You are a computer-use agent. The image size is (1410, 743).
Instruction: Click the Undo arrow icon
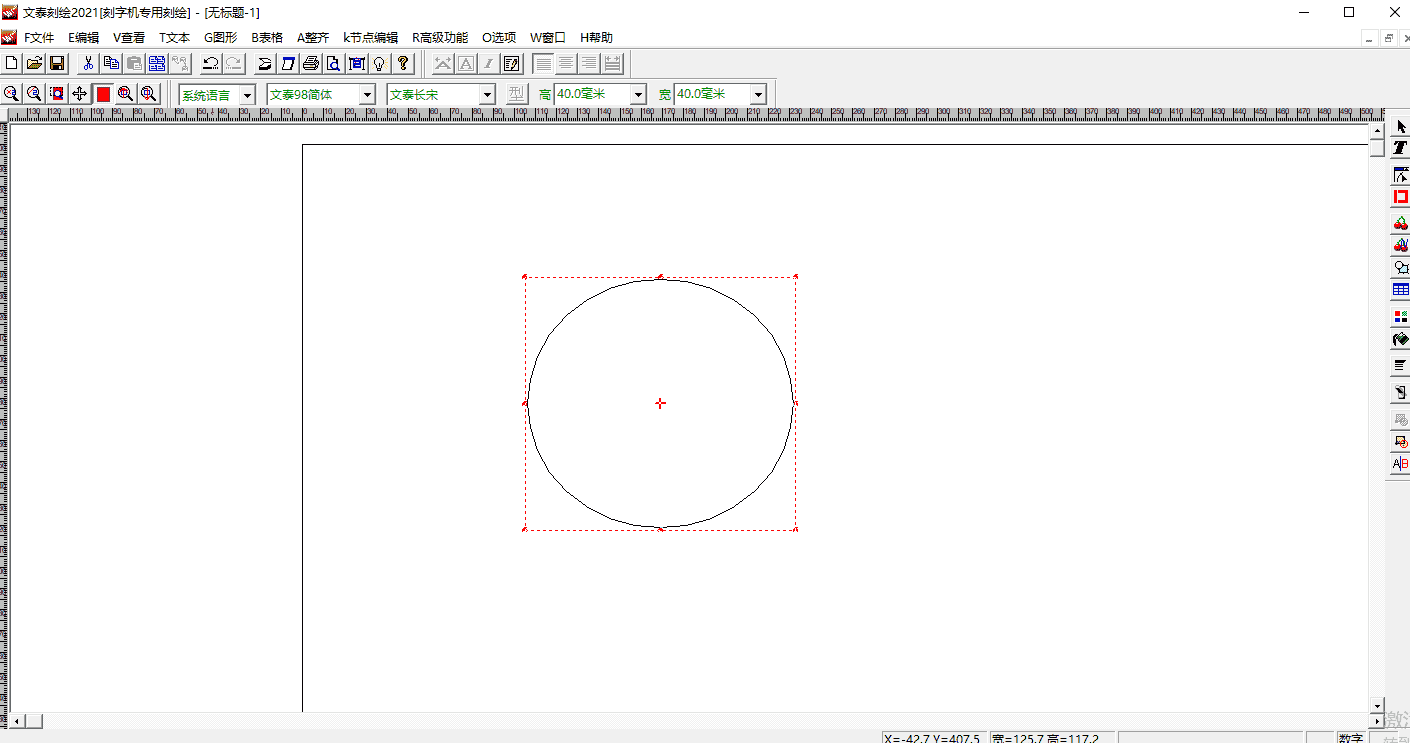210,64
